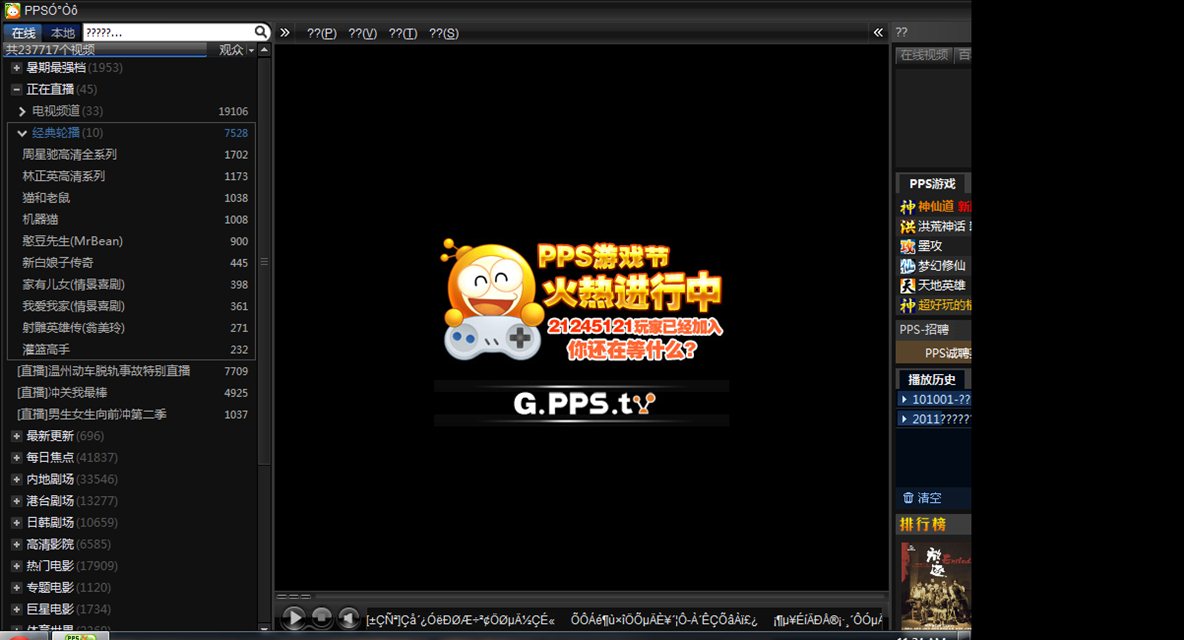
Task: Click the arrow icon beside history entry 2011
Action: click(x=904, y=419)
